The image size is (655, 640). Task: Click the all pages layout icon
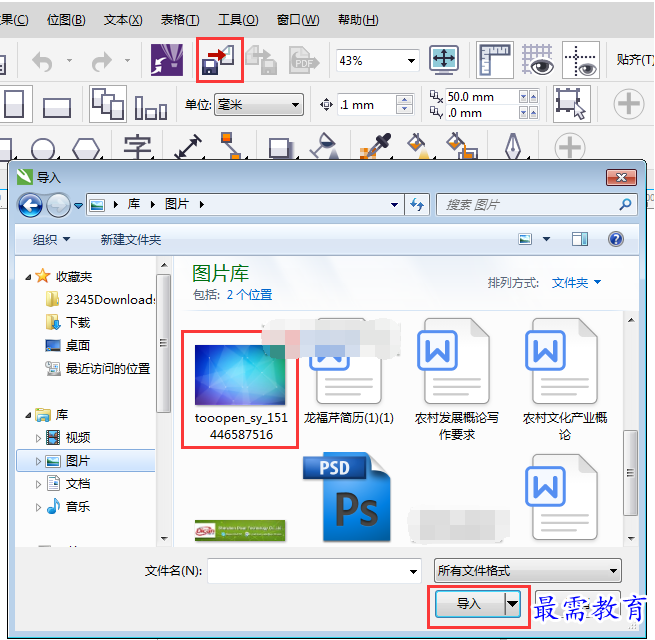108,104
